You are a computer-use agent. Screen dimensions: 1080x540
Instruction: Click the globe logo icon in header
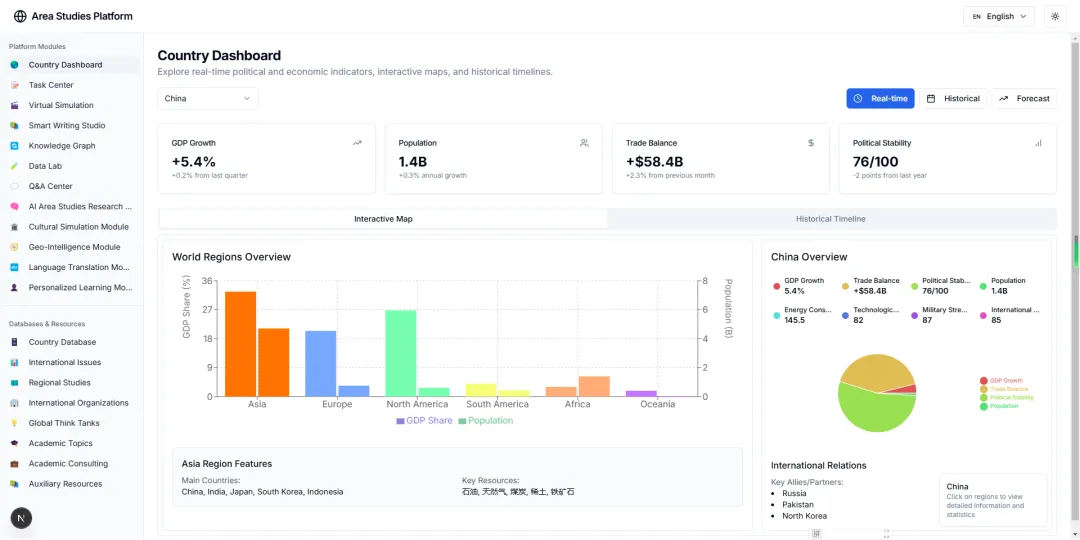coord(20,16)
